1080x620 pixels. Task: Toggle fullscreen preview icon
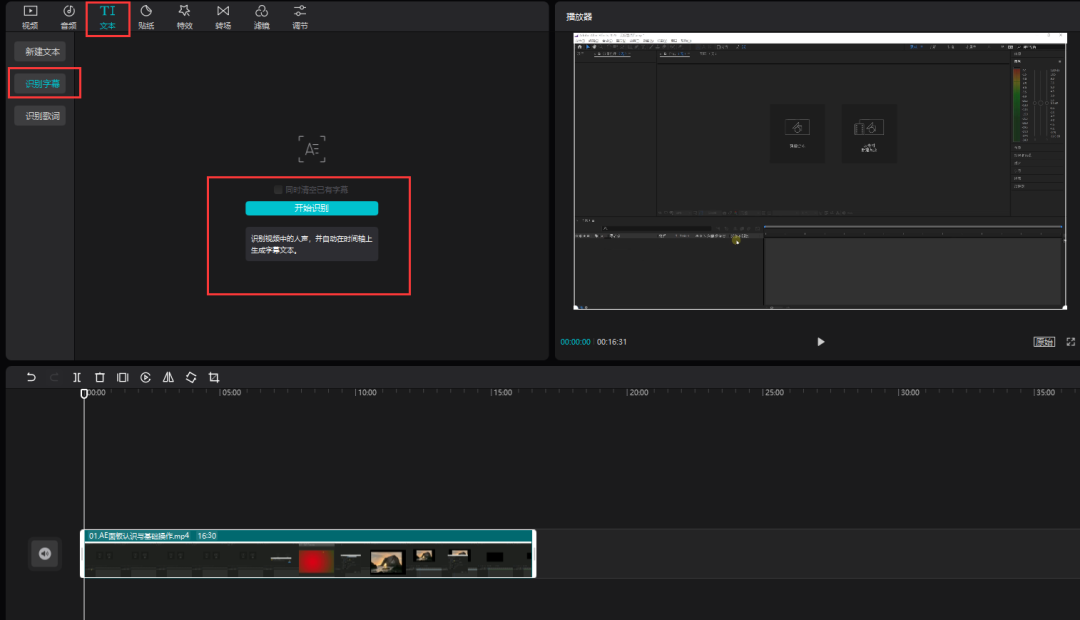coord(1070,342)
